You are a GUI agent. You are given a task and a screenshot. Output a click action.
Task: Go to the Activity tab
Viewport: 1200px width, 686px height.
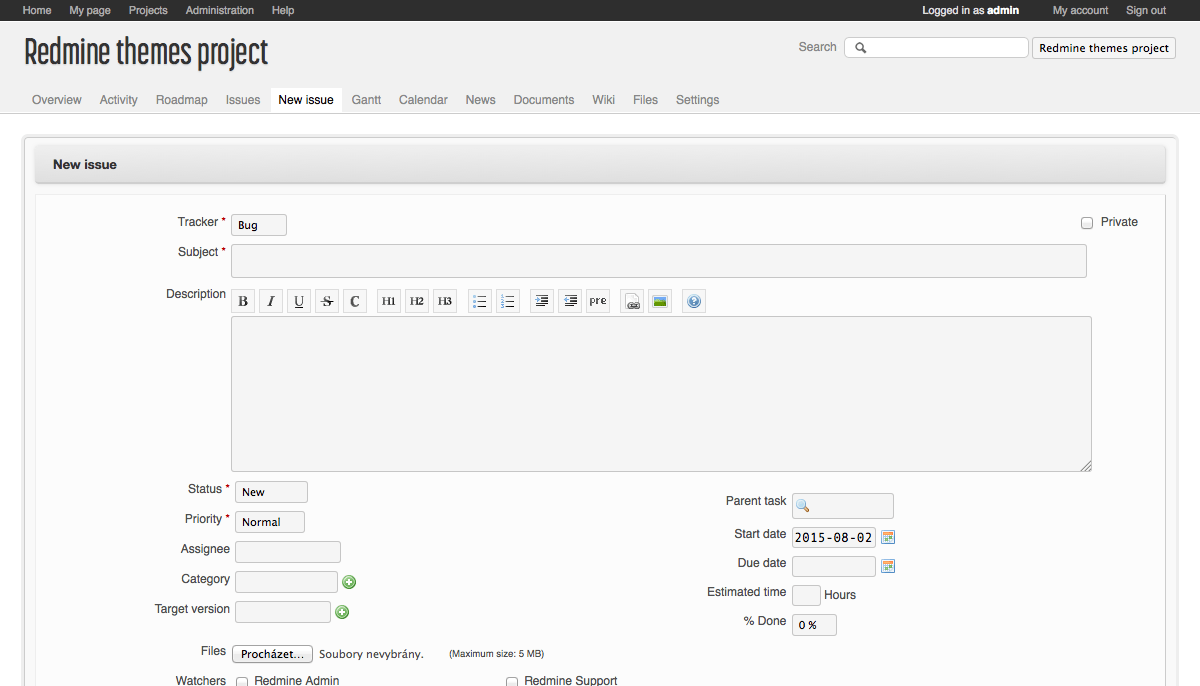coord(119,100)
